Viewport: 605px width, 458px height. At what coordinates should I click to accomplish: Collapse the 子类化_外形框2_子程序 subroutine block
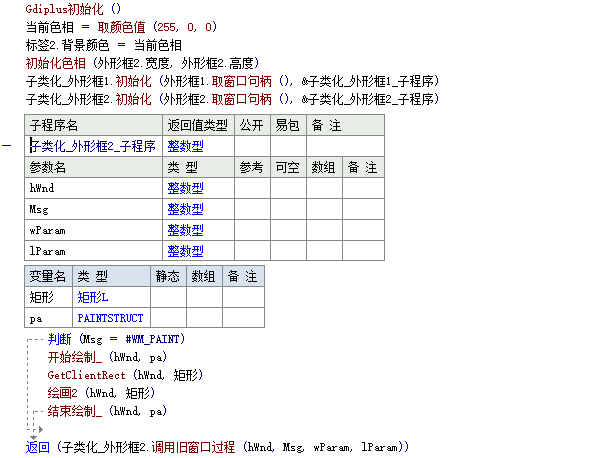pos(6,145)
